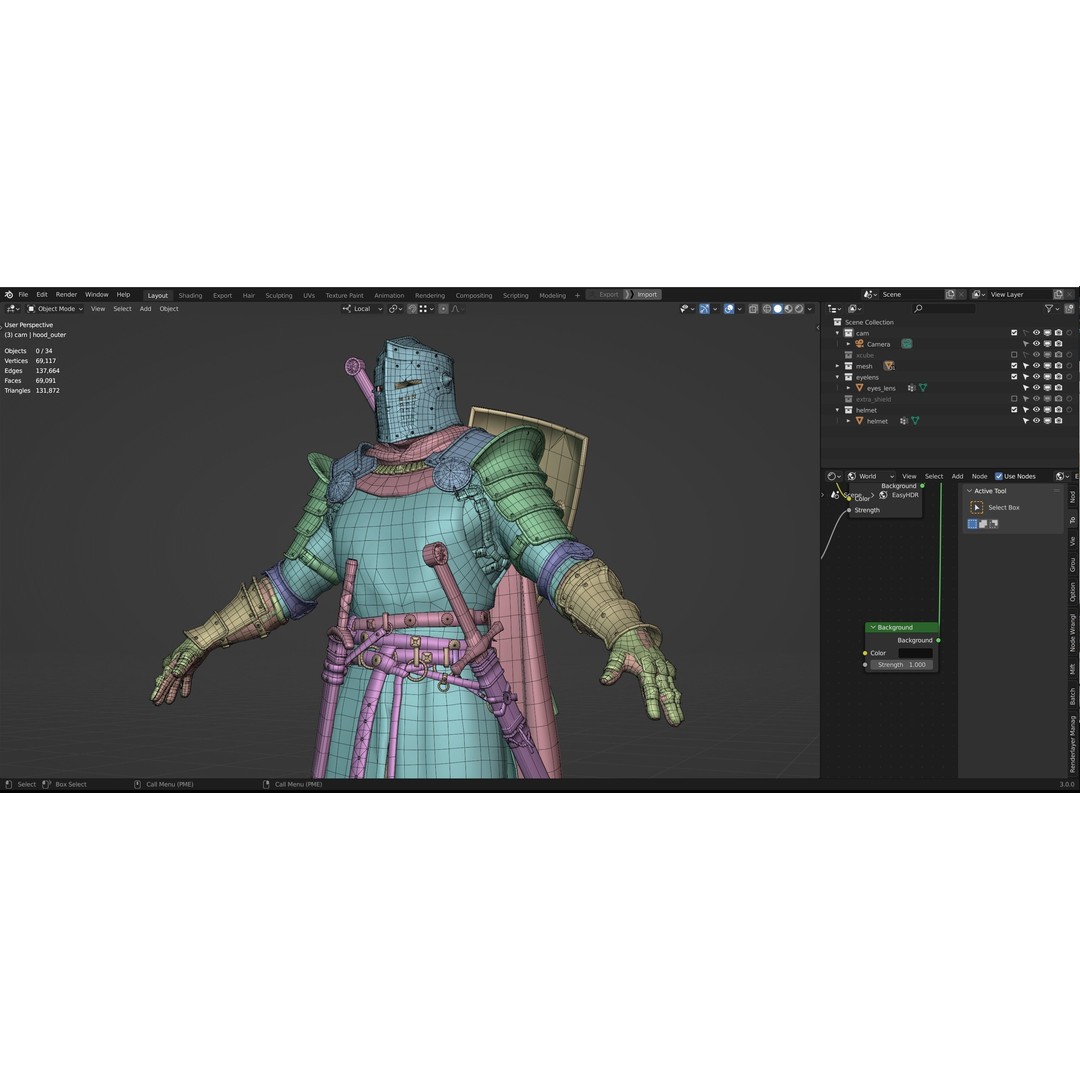
Task: Click the new scene icon beside Scene field
Action: point(951,294)
